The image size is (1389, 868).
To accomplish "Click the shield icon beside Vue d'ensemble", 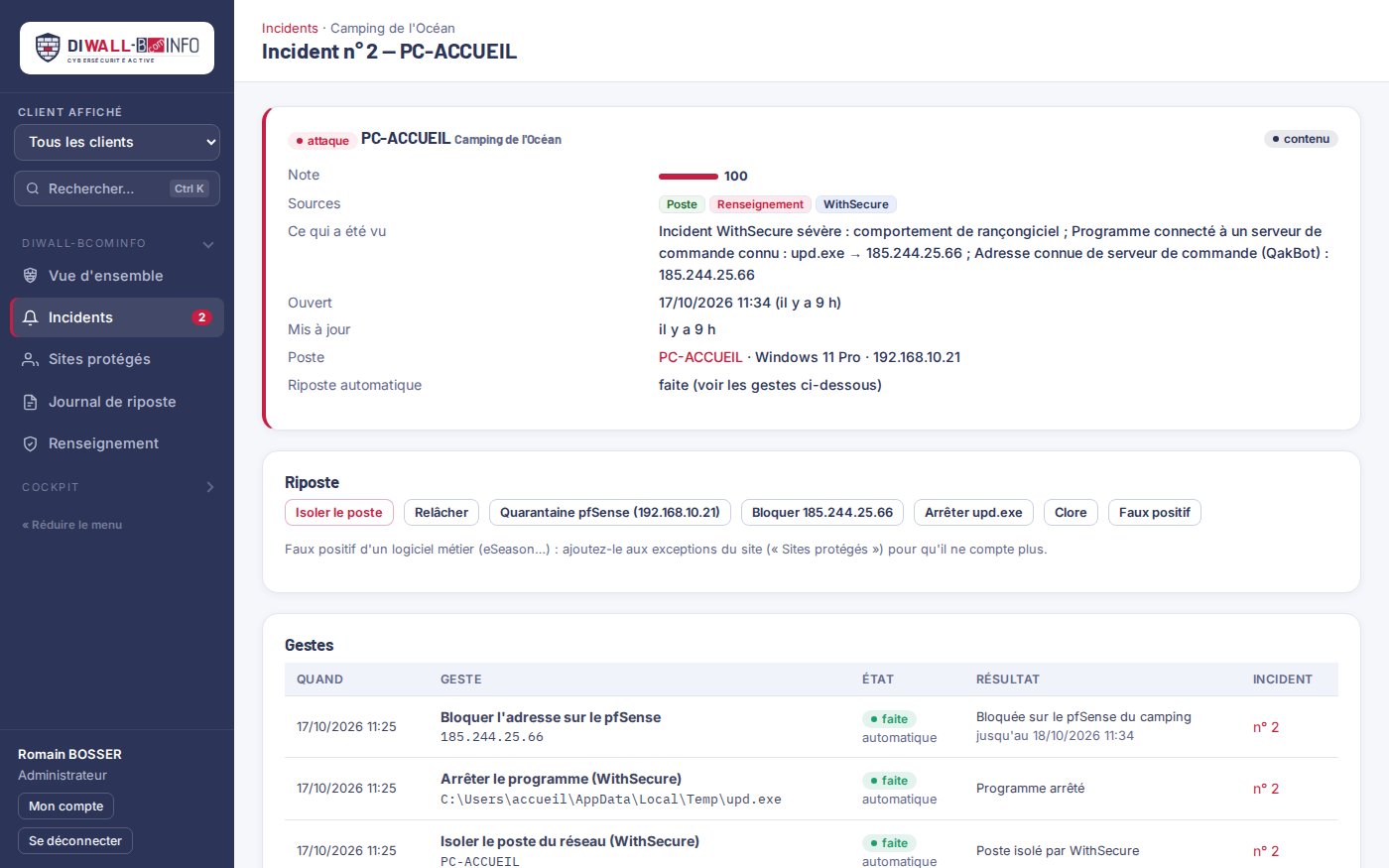I will [31, 276].
